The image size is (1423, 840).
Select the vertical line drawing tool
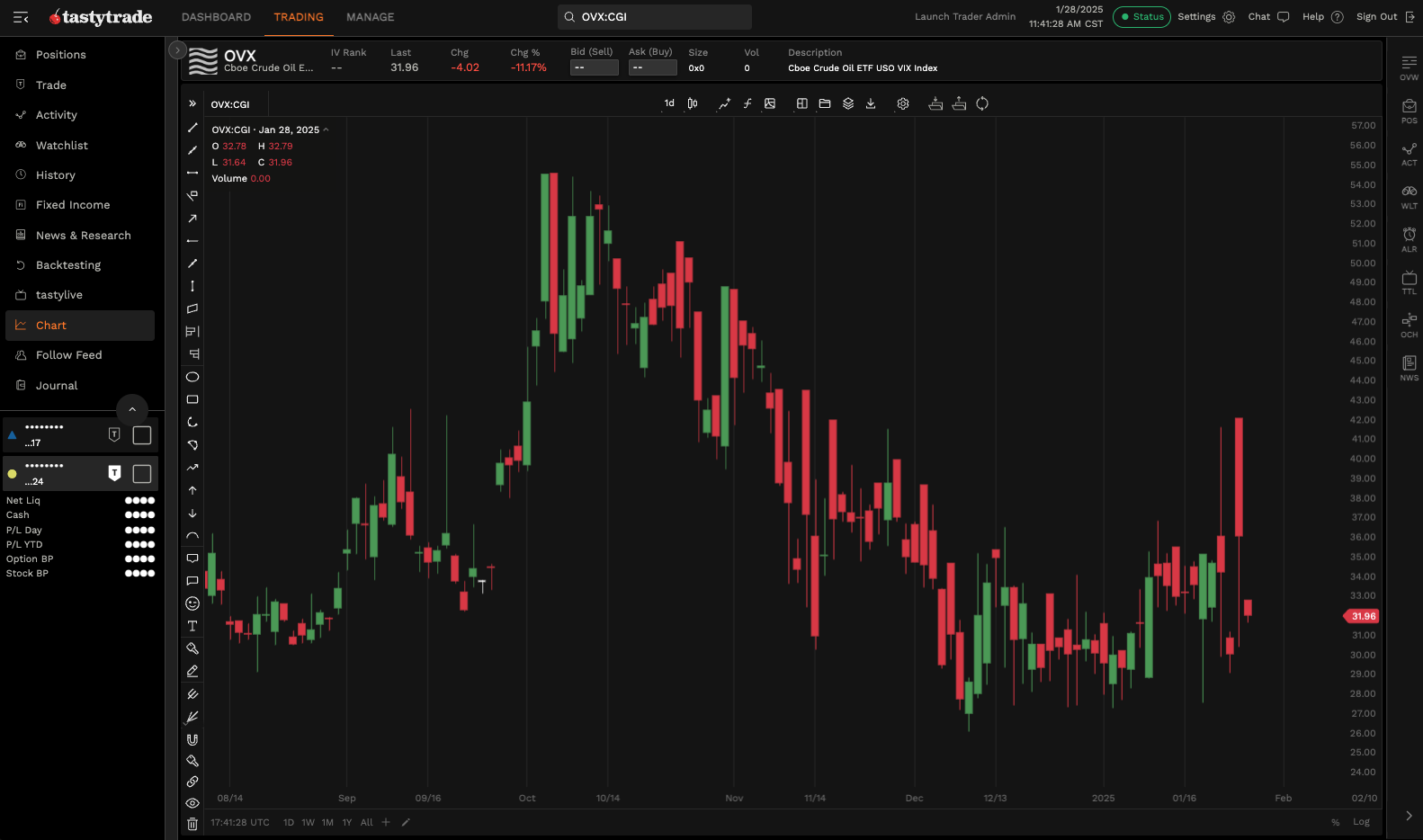[192, 286]
